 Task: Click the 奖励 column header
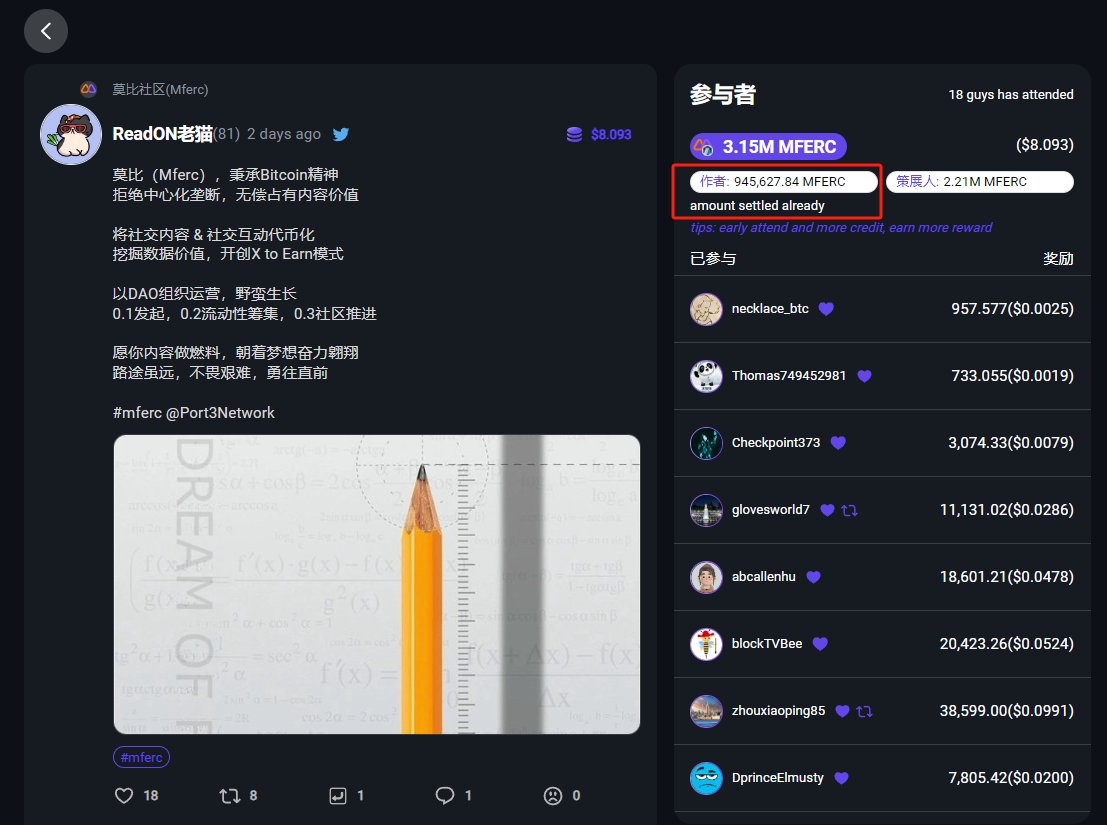(x=1058, y=258)
